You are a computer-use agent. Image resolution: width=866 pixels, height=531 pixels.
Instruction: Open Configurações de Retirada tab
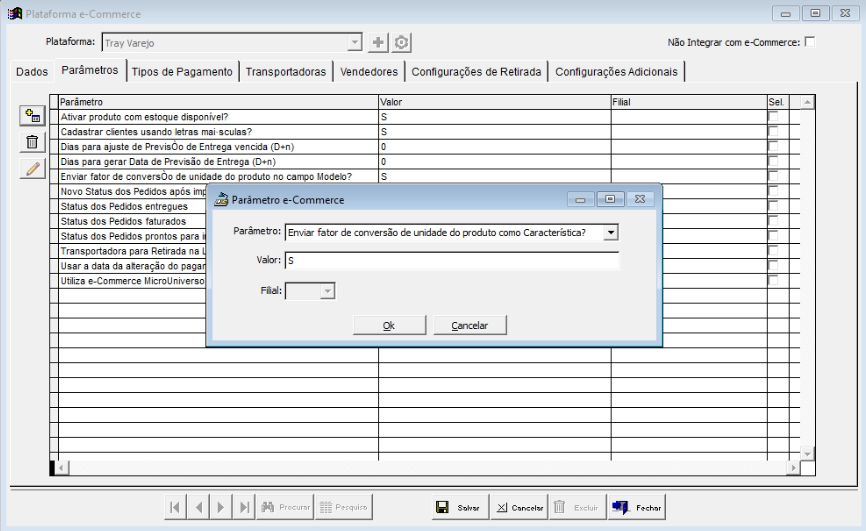tap(476, 72)
